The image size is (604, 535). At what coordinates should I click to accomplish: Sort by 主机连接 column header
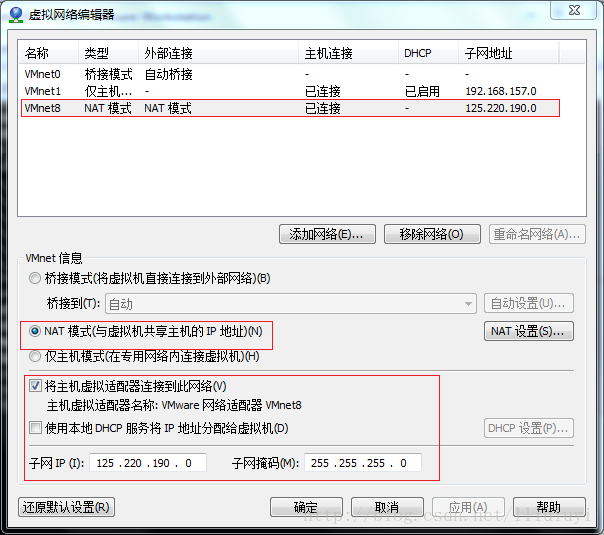coord(349,53)
